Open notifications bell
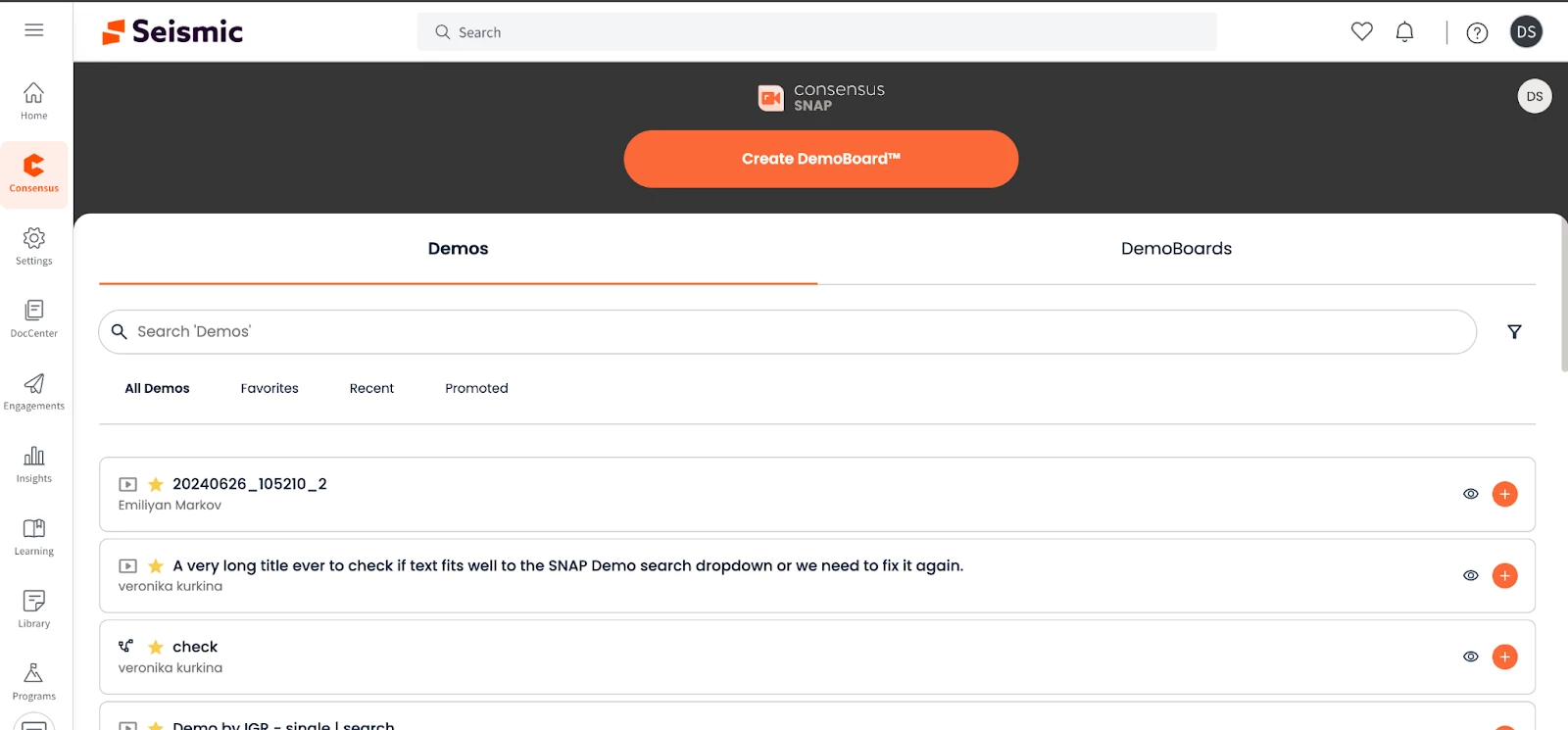The width and height of the screenshot is (1568, 730). 1405,31
